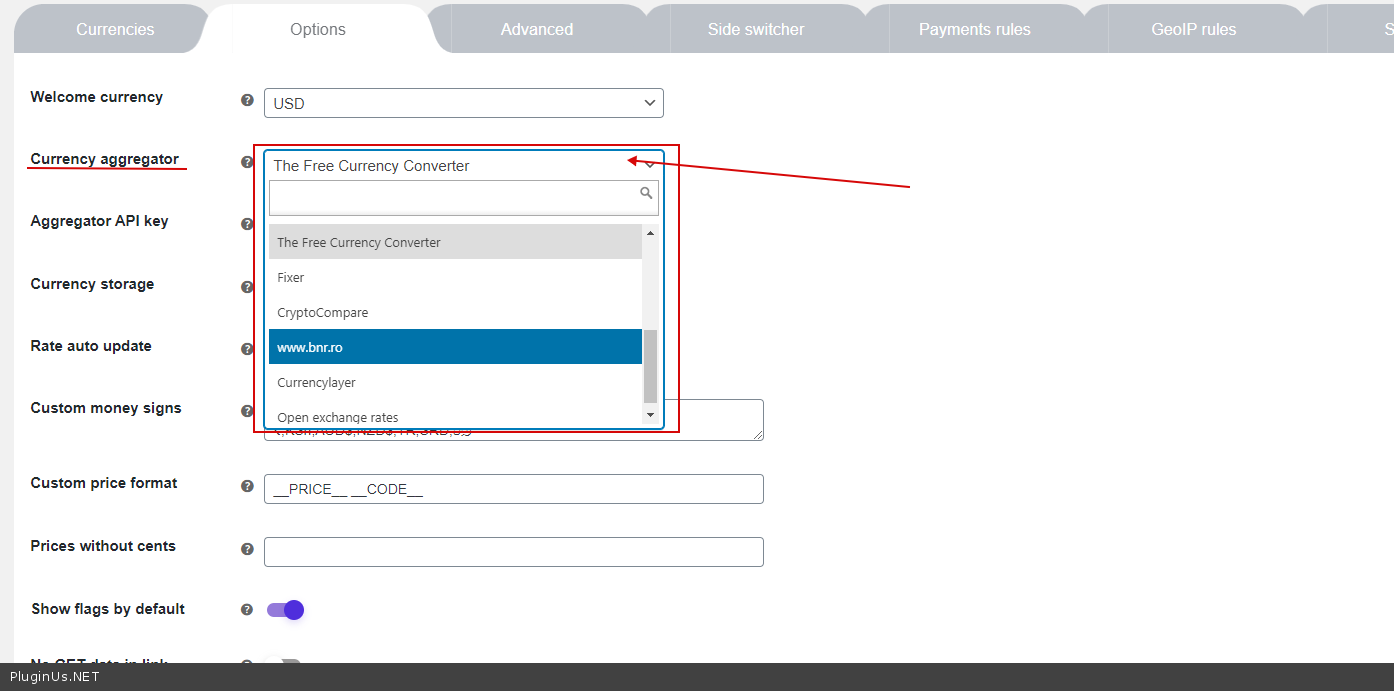This screenshot has width=1394, height=691.
Task: Go to the Payments rules tab
Action: coord(974,29)
